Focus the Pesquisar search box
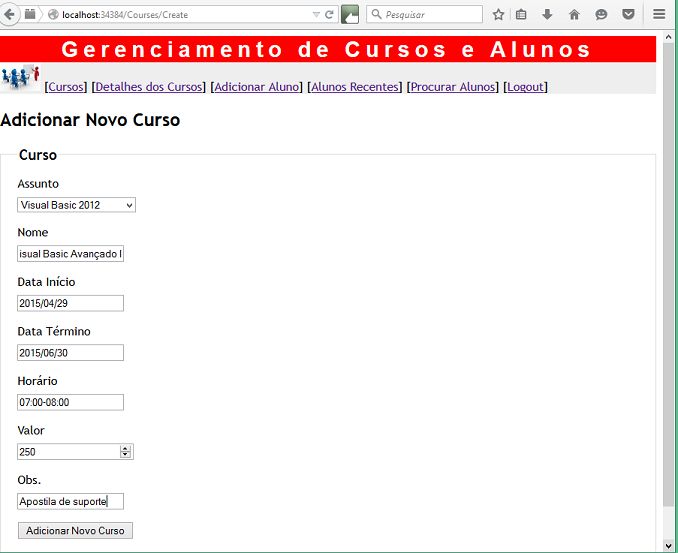Image resolution: width=678 pixels, height=553 pixels. (424, 14)
